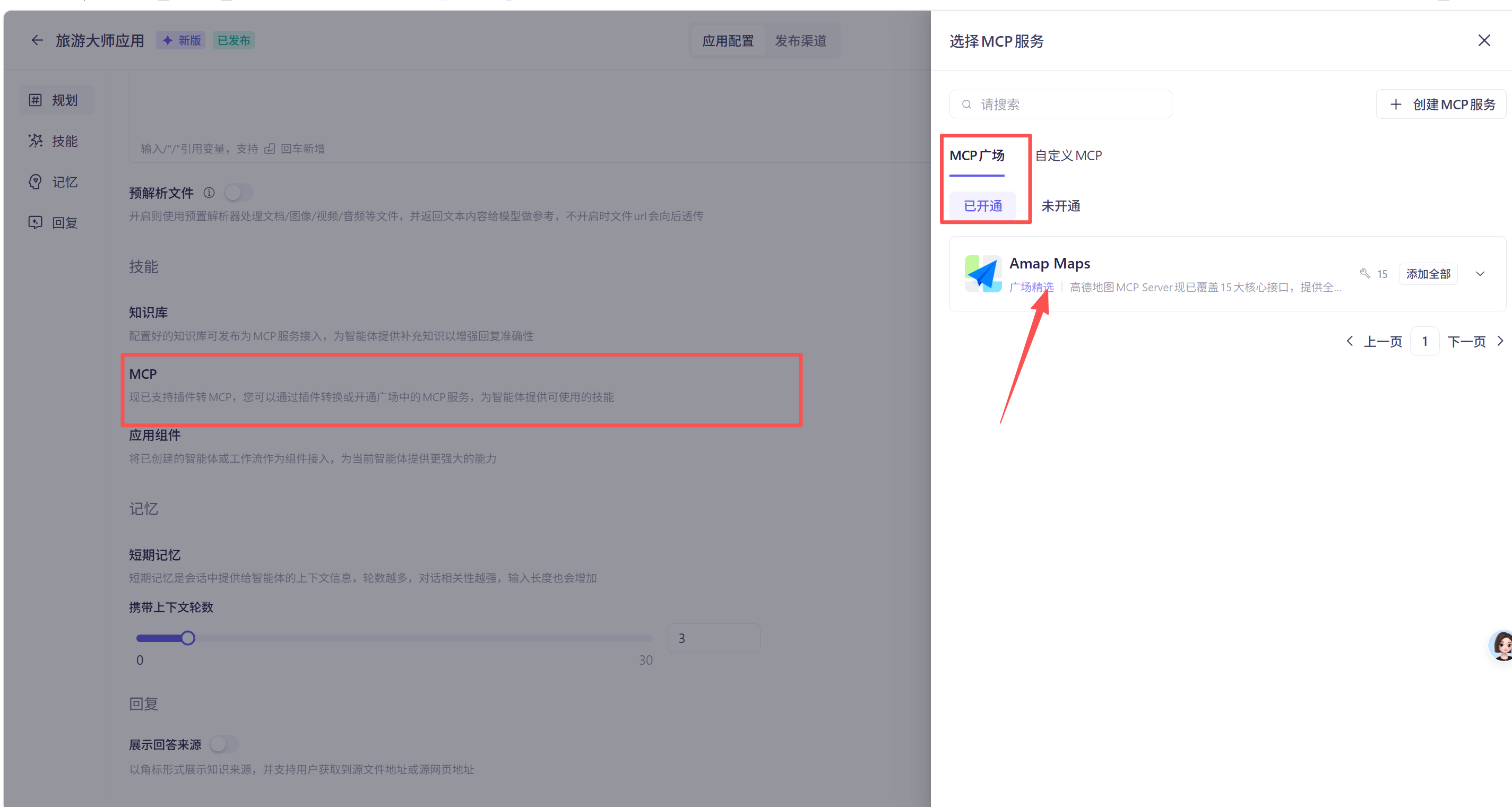
Task: Click the tool count wrench icon
Action: click(x=1364, y=273)
